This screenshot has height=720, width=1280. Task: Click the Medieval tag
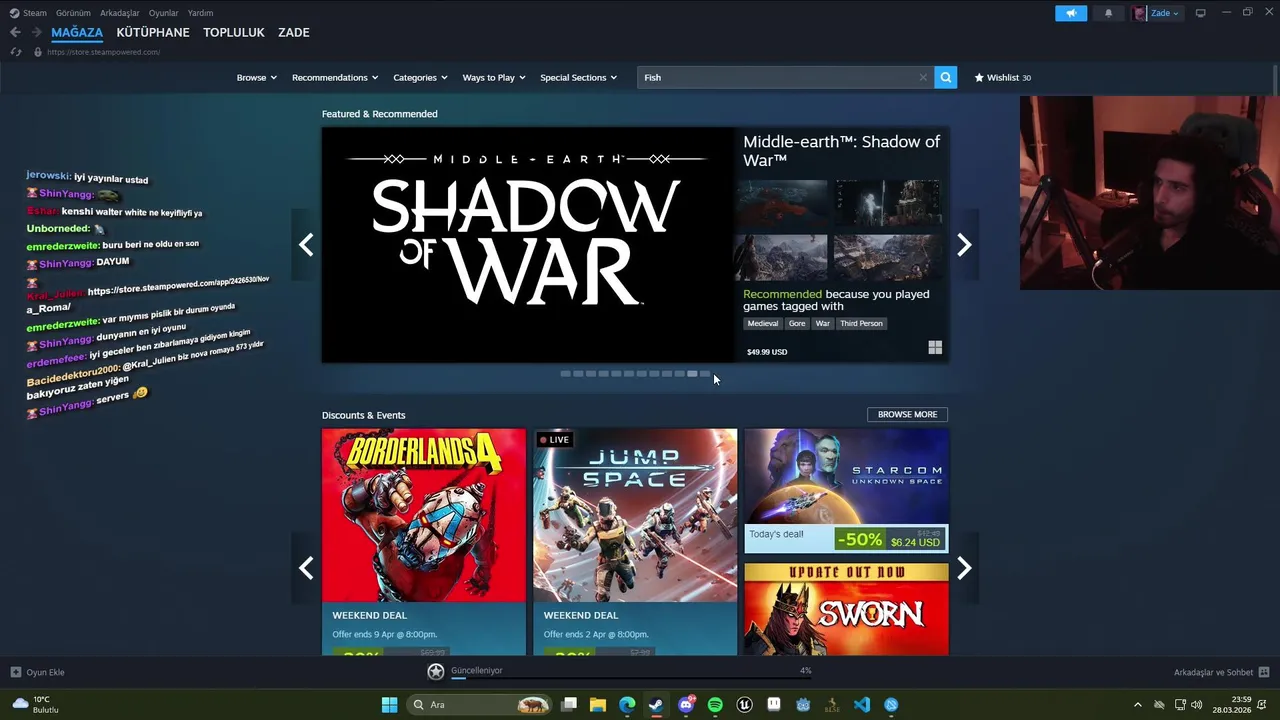pyautogui.click(x=762, y=323)
